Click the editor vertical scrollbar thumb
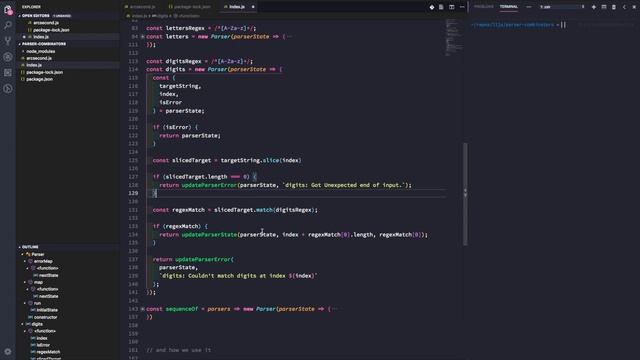The height and width of the screenshot is (360, 640). click(x=465, y=194)
